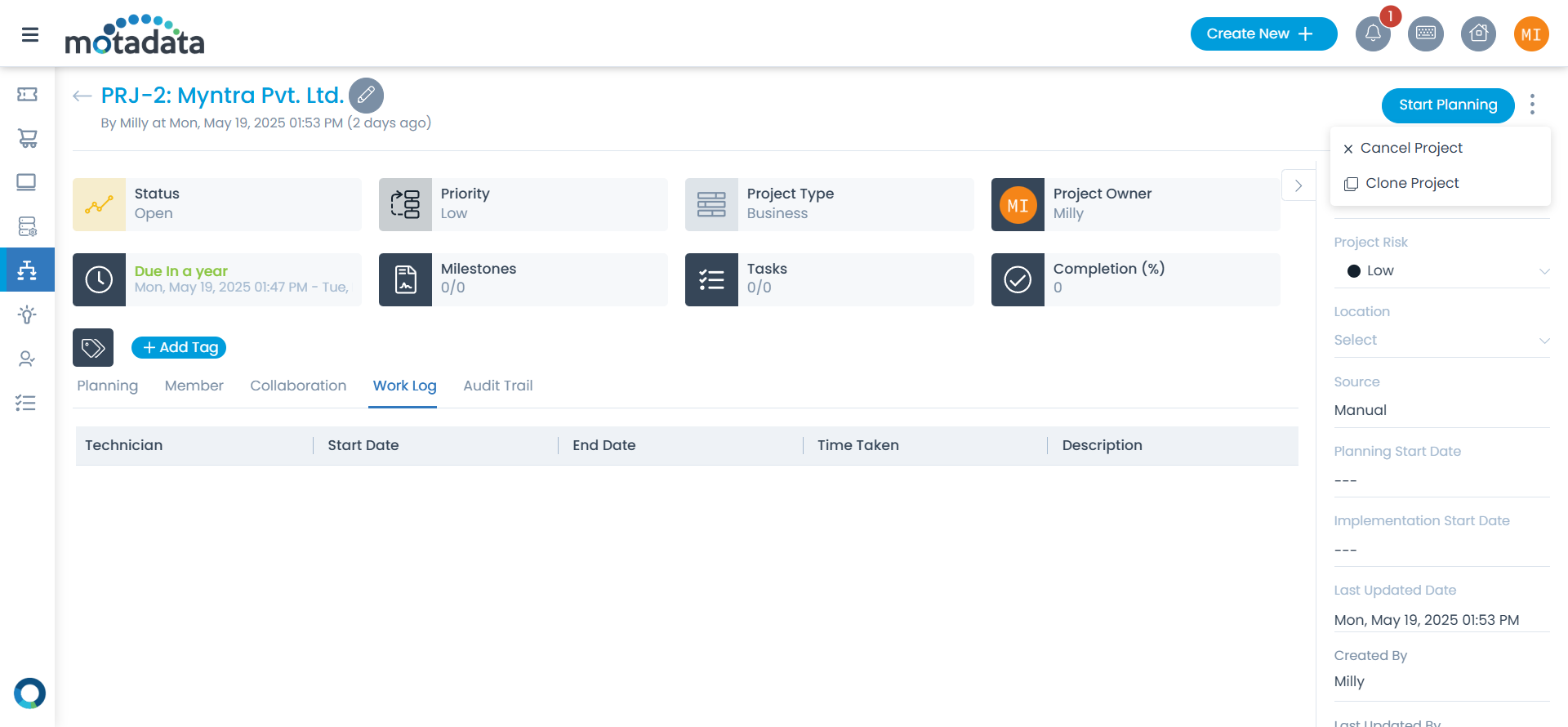The height and width of the screenshot is (727, 1568).
Task: Open keyboard shortcuts icon in header
Action: [x=1426, y=34]
